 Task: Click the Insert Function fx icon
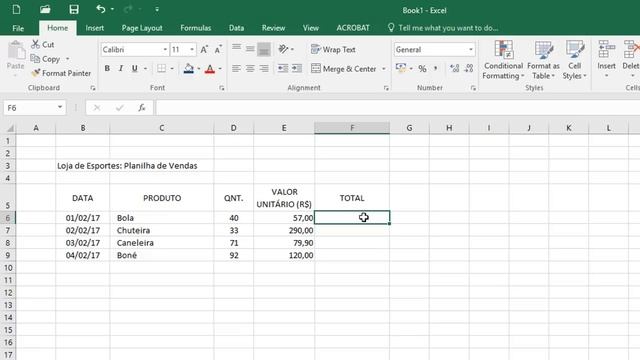coord(142,108)
